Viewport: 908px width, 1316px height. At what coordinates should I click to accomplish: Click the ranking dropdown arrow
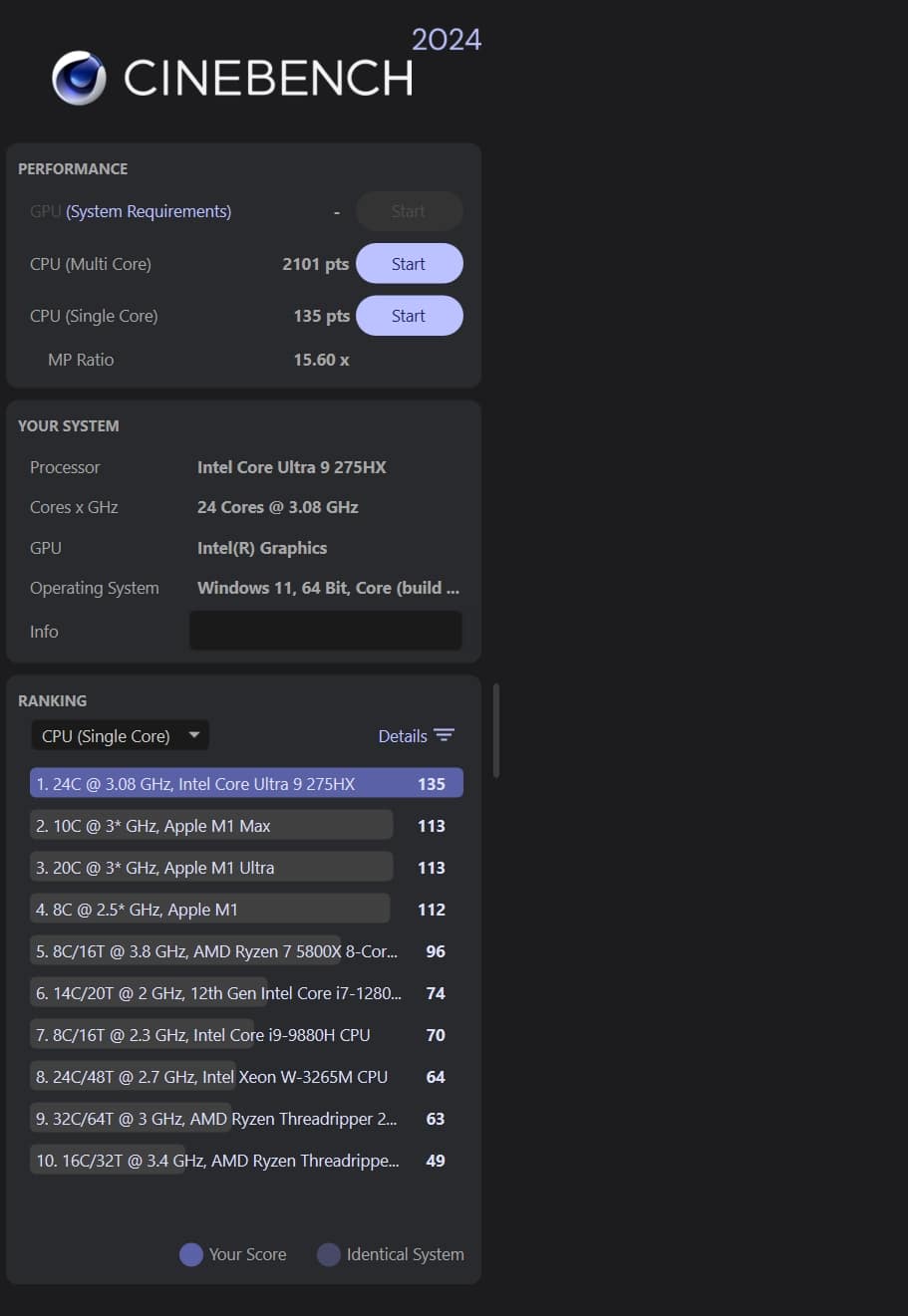[194, 735]
